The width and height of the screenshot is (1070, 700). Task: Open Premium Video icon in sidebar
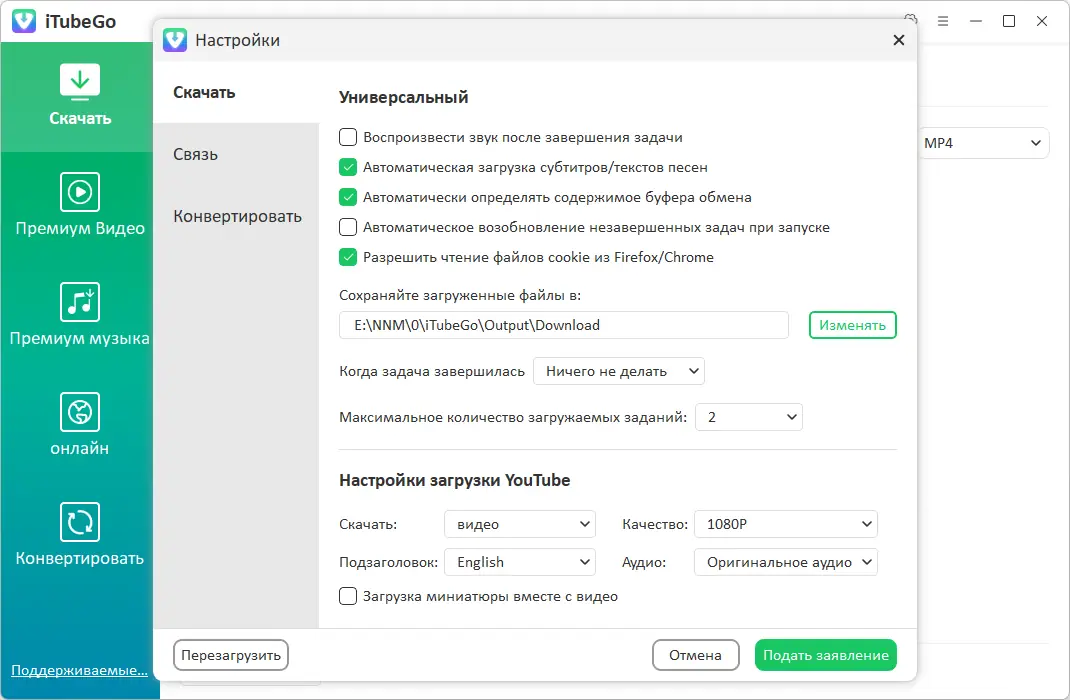point(80,192)
